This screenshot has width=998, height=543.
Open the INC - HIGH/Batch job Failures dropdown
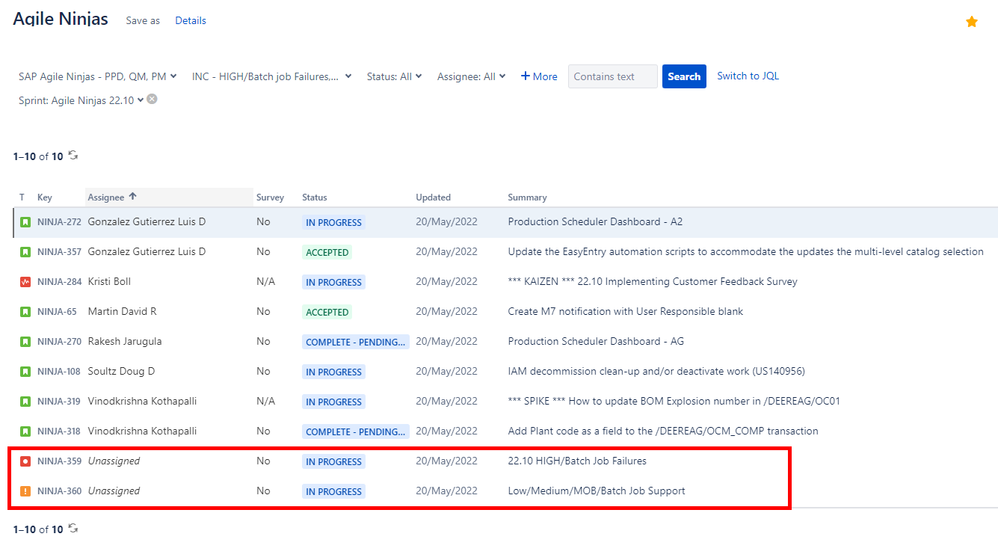click(x=272, y=76)
